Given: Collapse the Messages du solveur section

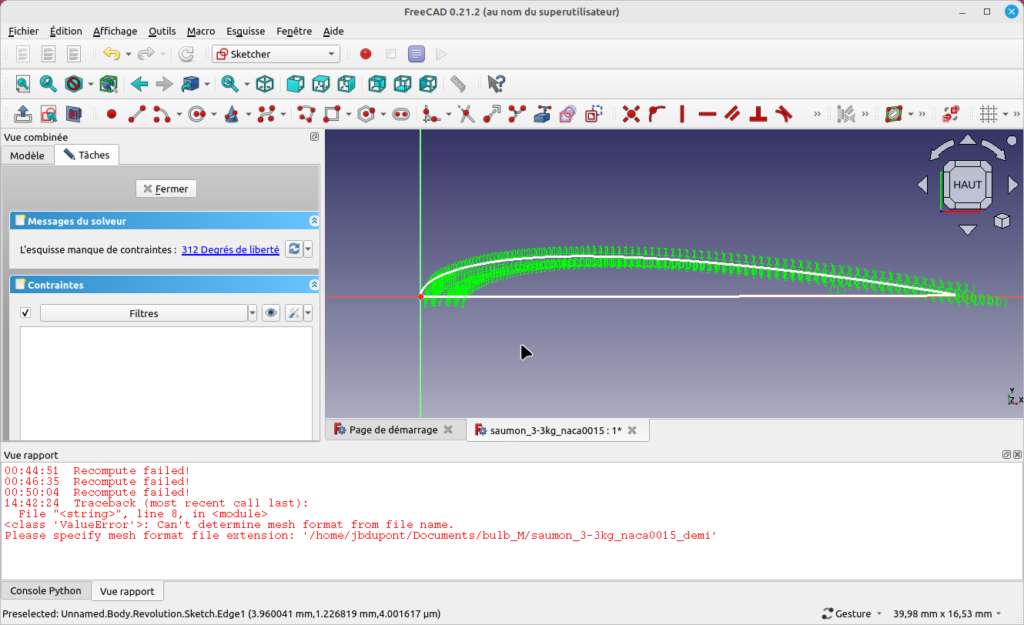Looking at the screenshot, I should click(314, 221).
